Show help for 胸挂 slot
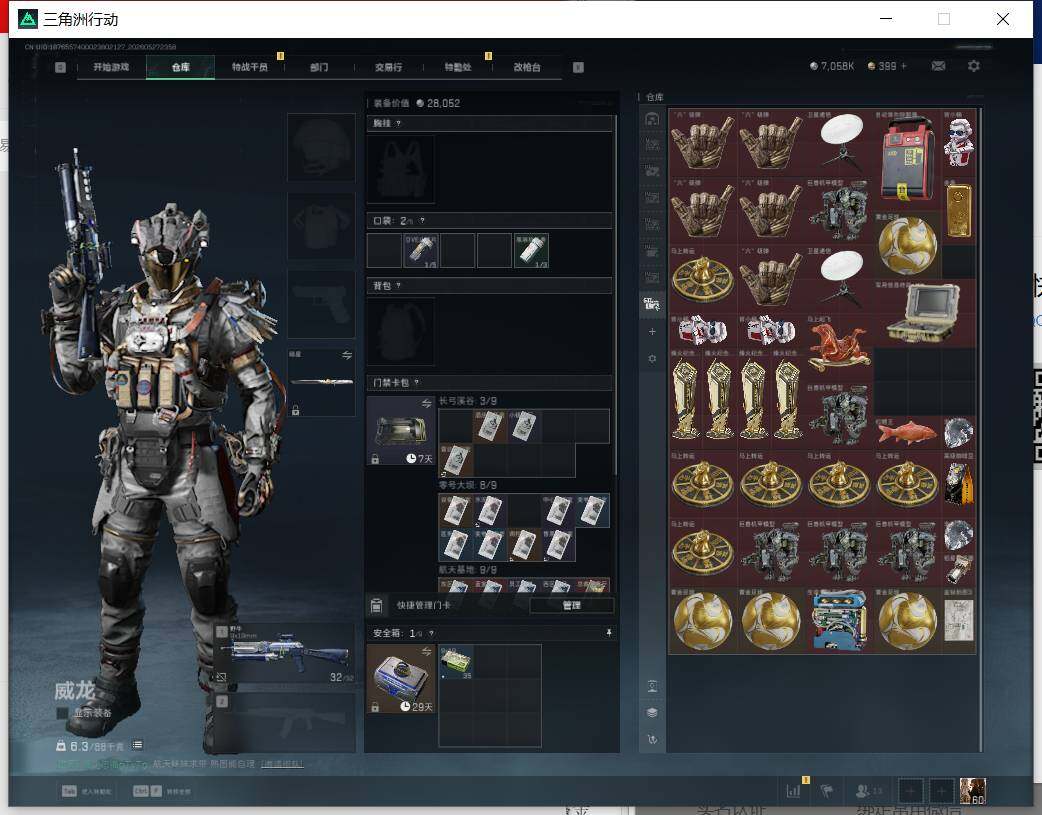 tap(398, 124)
